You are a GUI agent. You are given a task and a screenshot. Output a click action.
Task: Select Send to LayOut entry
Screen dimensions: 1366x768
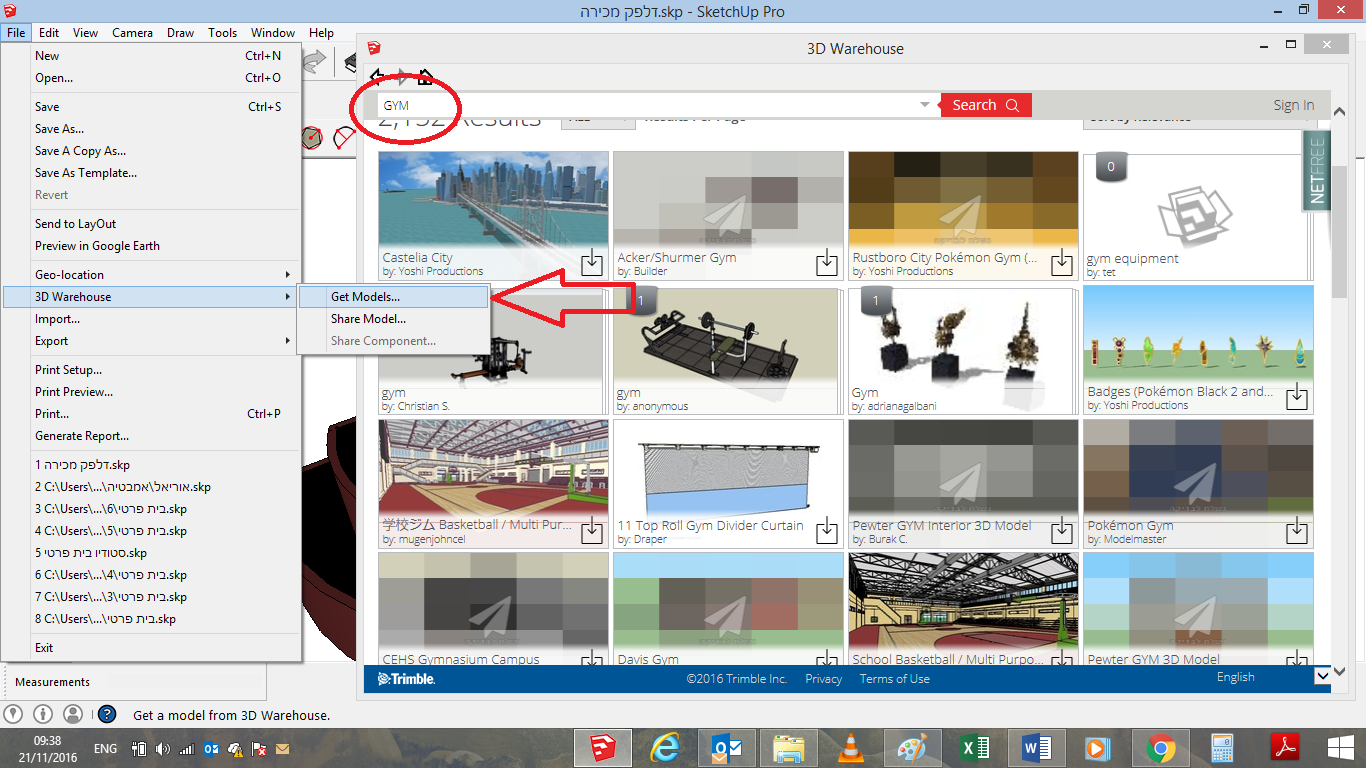pyautogui.click(x=152, y=224)
